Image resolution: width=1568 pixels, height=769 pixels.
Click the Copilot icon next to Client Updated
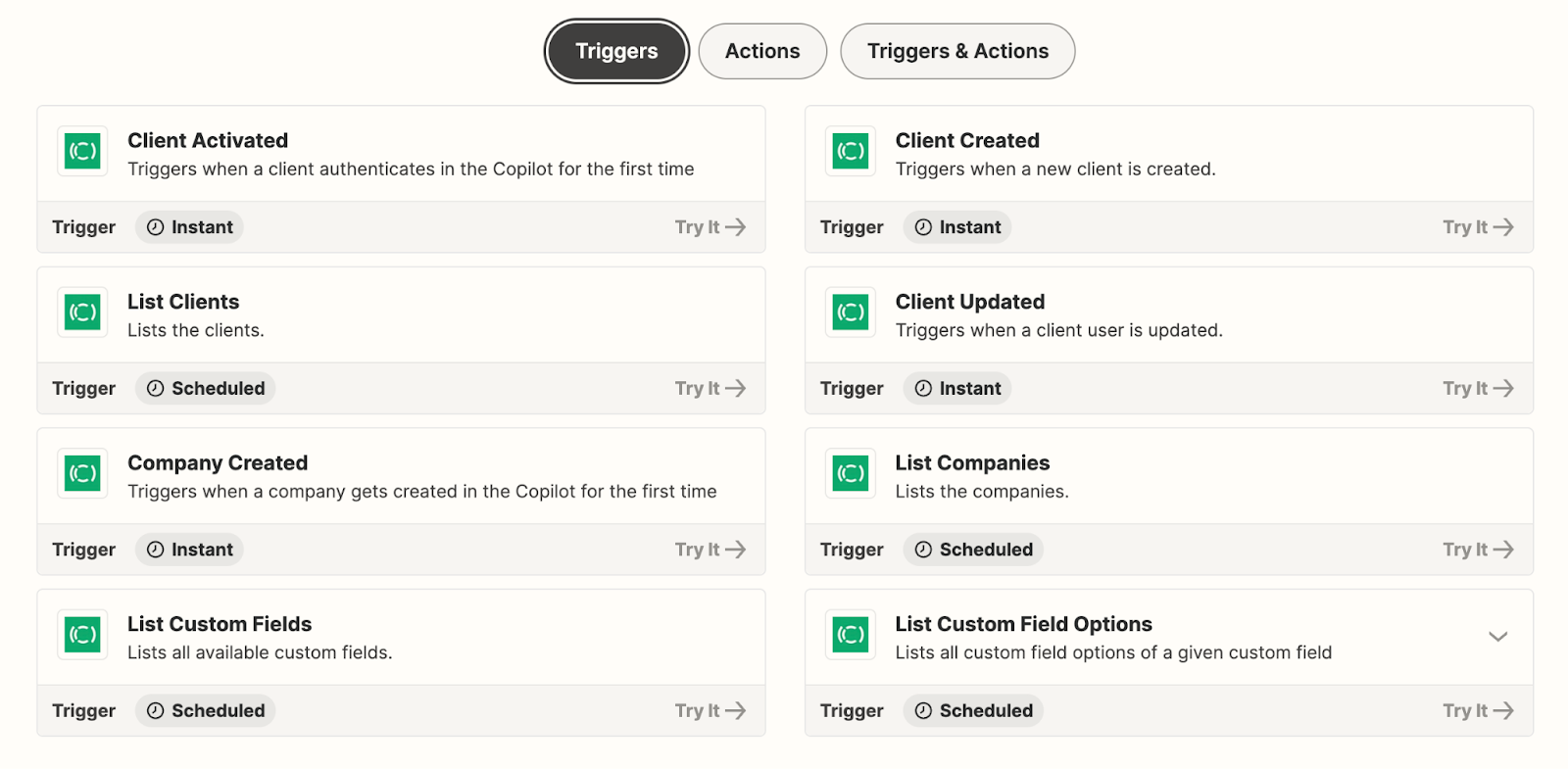[851, 312]
